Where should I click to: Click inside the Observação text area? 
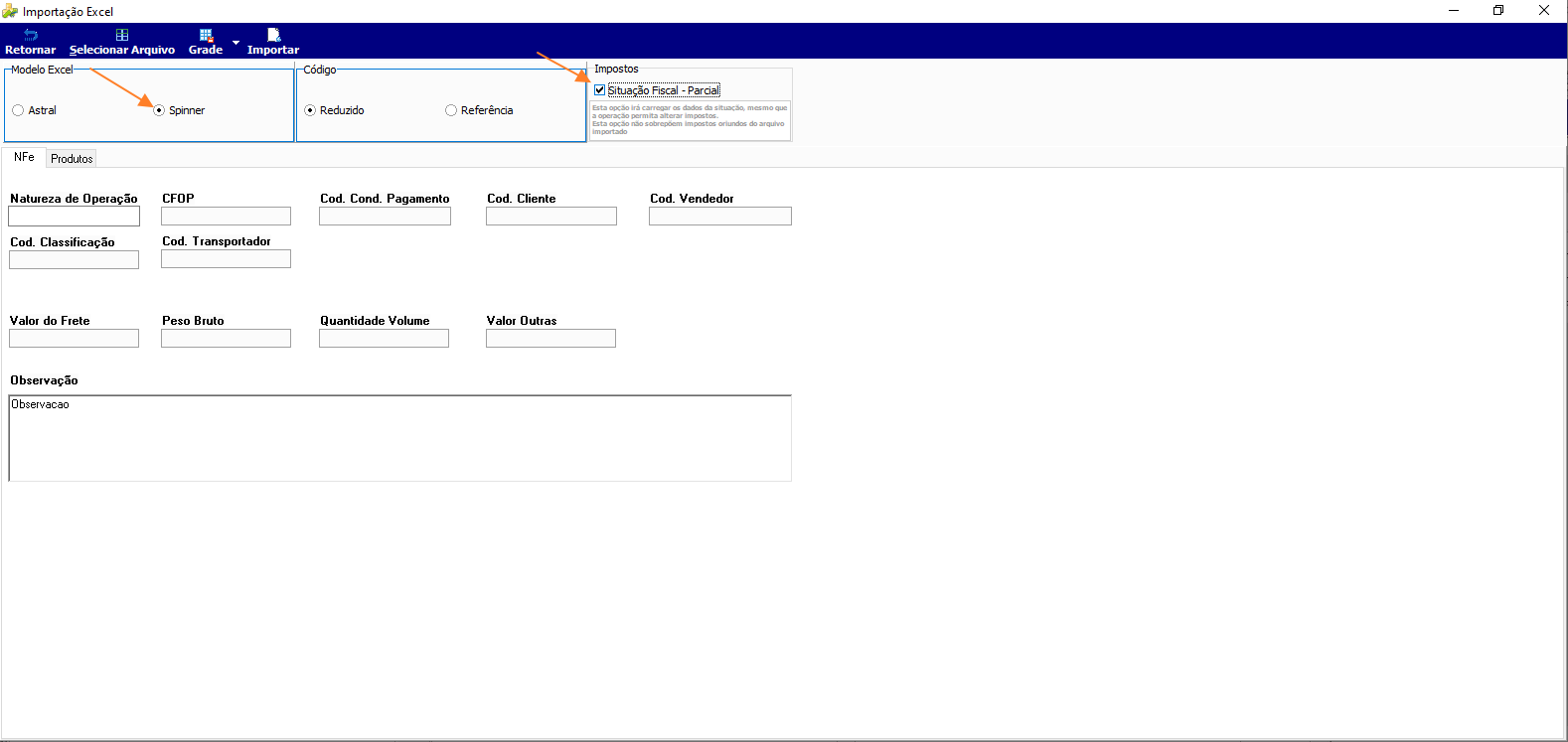[x=399, y=438]
